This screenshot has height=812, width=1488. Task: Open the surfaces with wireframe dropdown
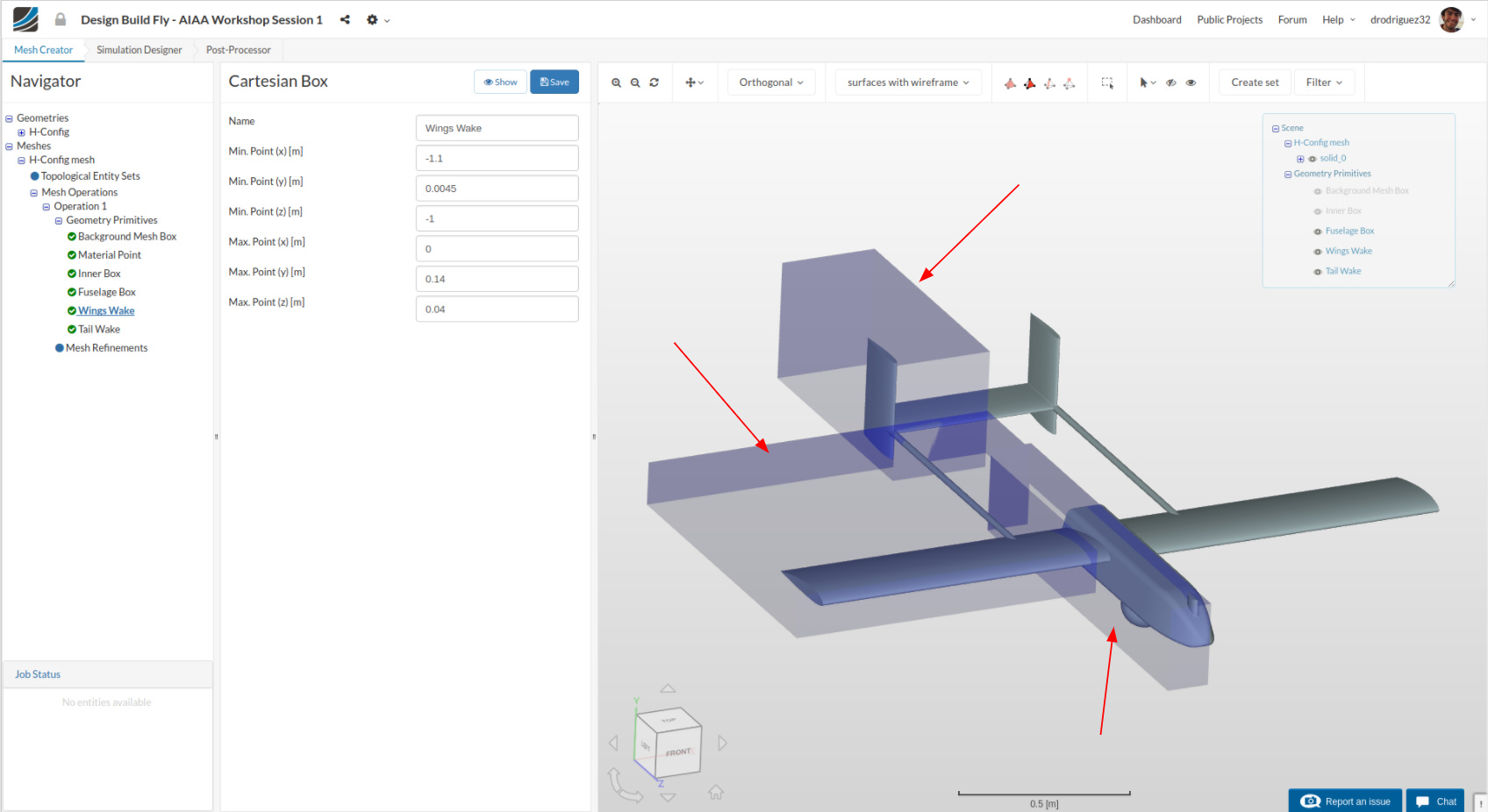908,82
